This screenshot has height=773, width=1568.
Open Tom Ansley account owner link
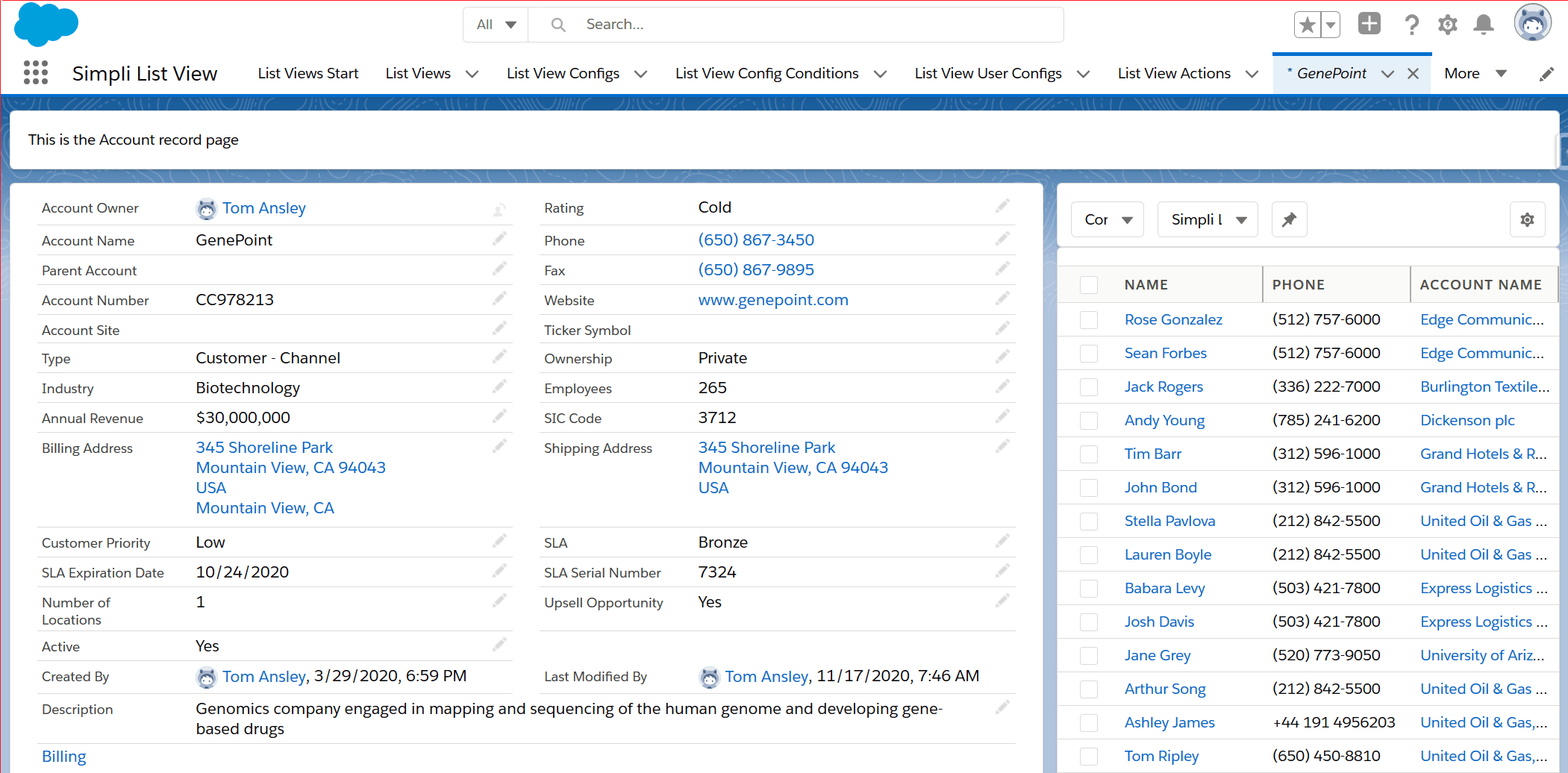point(264,208)
